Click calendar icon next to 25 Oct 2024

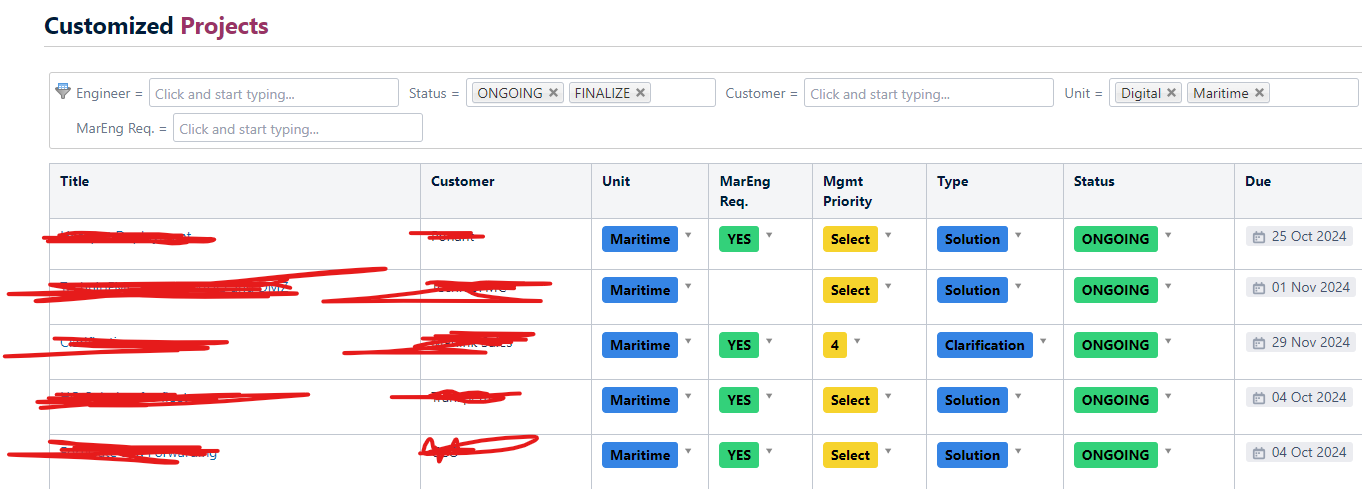[1258, 237]
